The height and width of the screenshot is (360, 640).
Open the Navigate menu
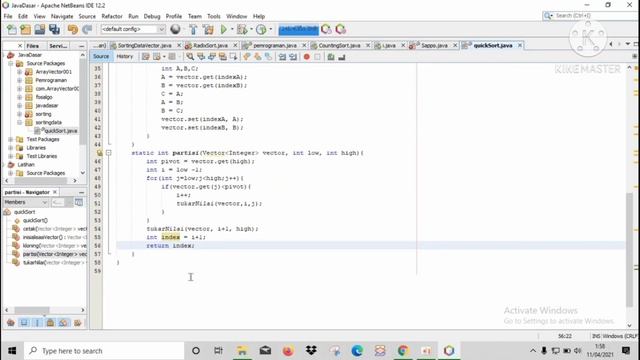click(x=62, y=16)
